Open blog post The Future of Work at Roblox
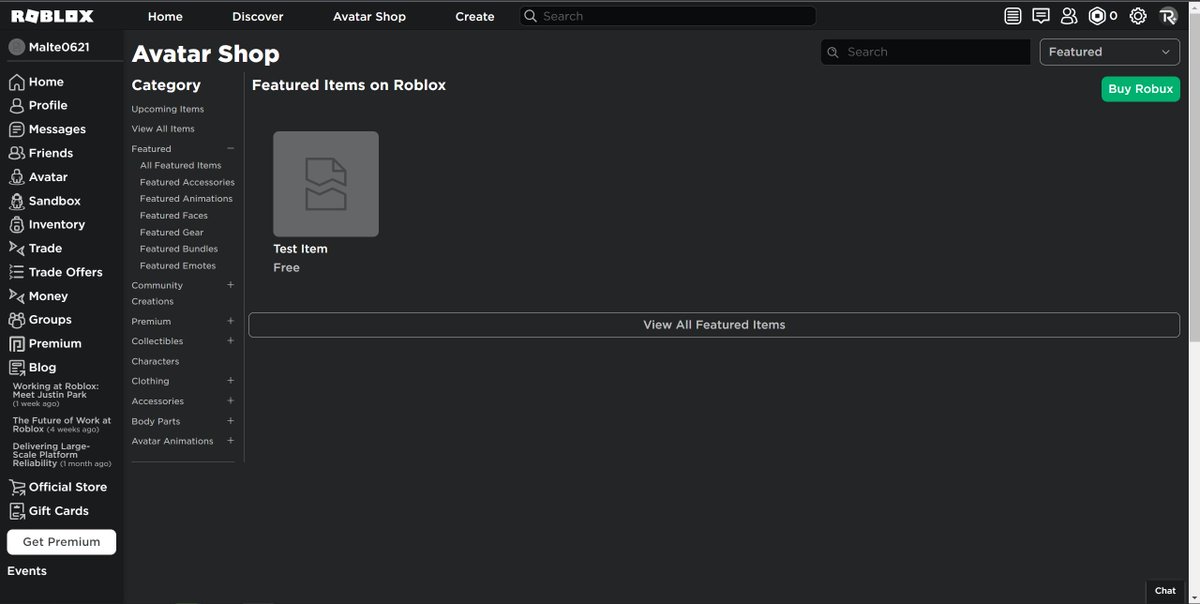 pos(62,425)
